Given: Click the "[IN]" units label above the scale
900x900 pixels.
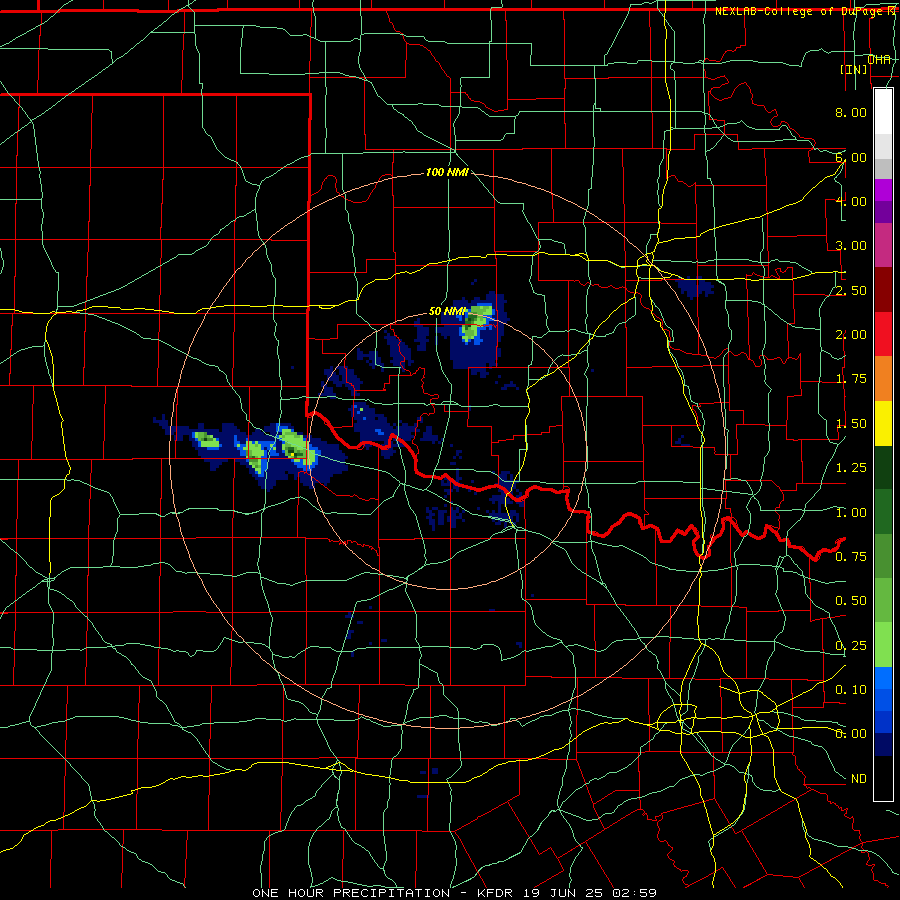Looking at the screenshot, I should pos(854,69).
